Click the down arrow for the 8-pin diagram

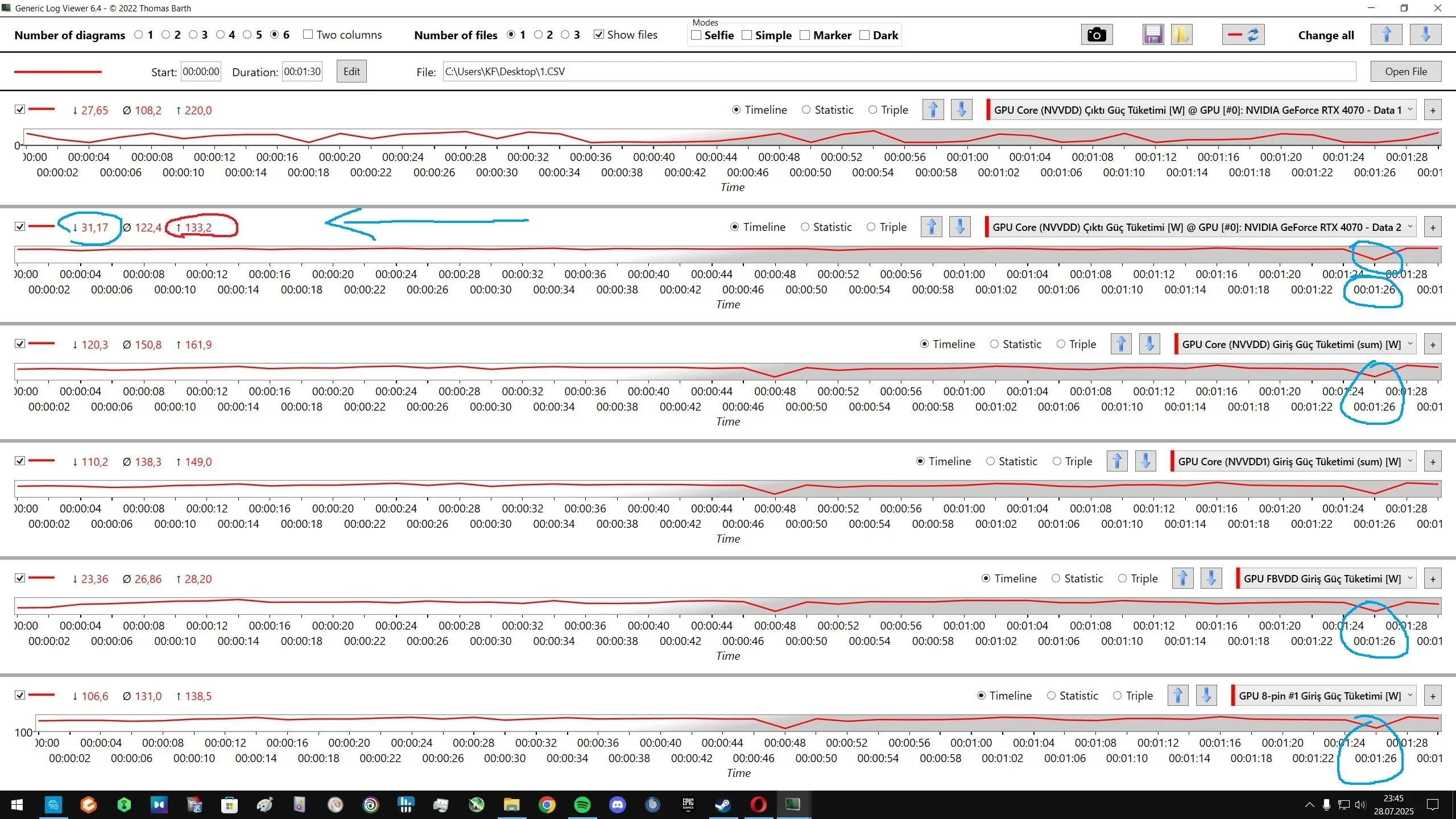click(1206, 696)
